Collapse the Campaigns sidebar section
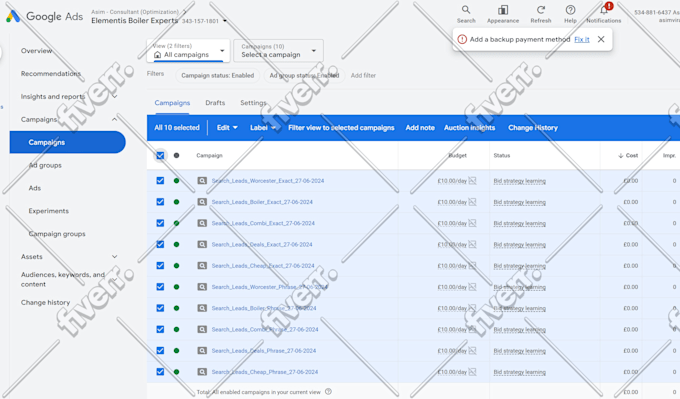This screenshot has height=399, width=680. pyautogui.click(x=114, y=119)
